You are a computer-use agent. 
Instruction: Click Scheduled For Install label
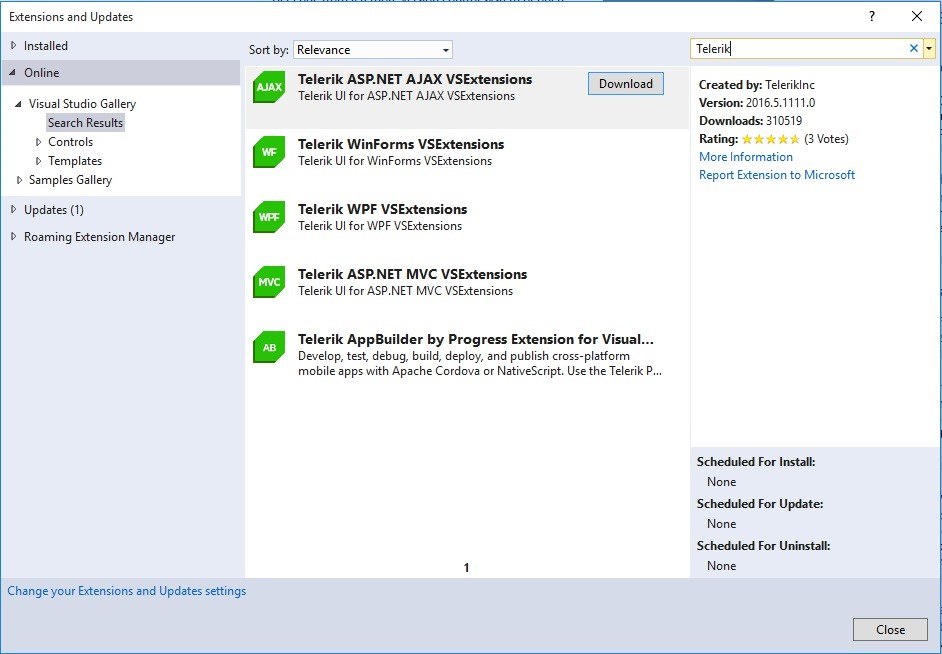click(756, 462)
